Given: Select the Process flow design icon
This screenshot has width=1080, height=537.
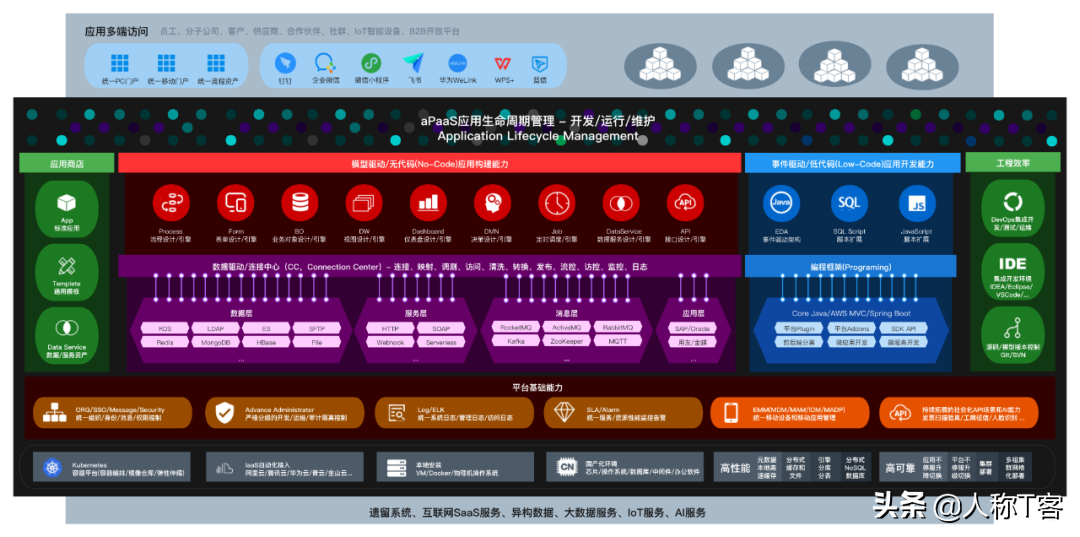Looking at the screenshot, I should [171, 203].
